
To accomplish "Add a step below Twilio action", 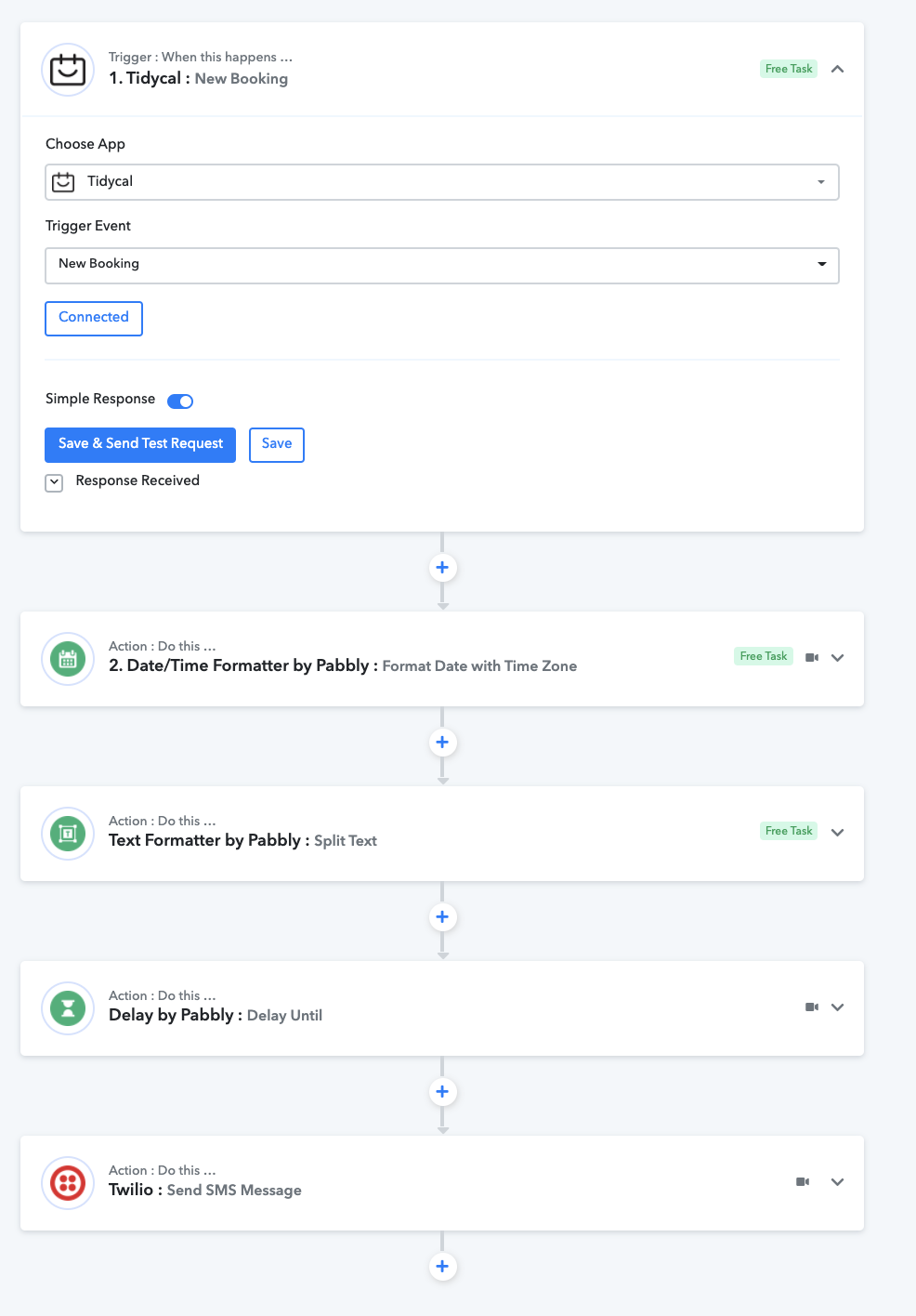I will coord(442,1267).
